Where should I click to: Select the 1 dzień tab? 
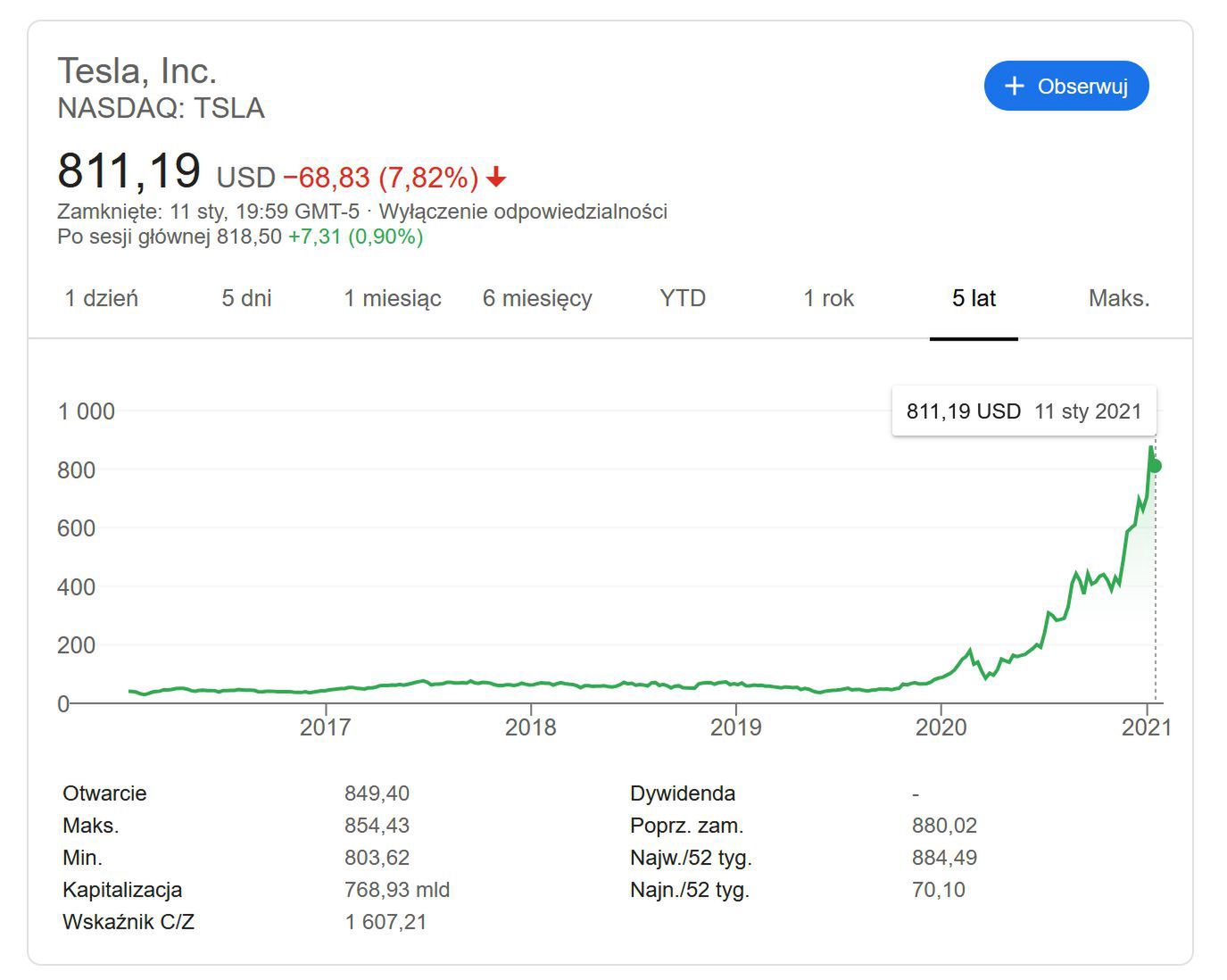(x=102, y=298)
